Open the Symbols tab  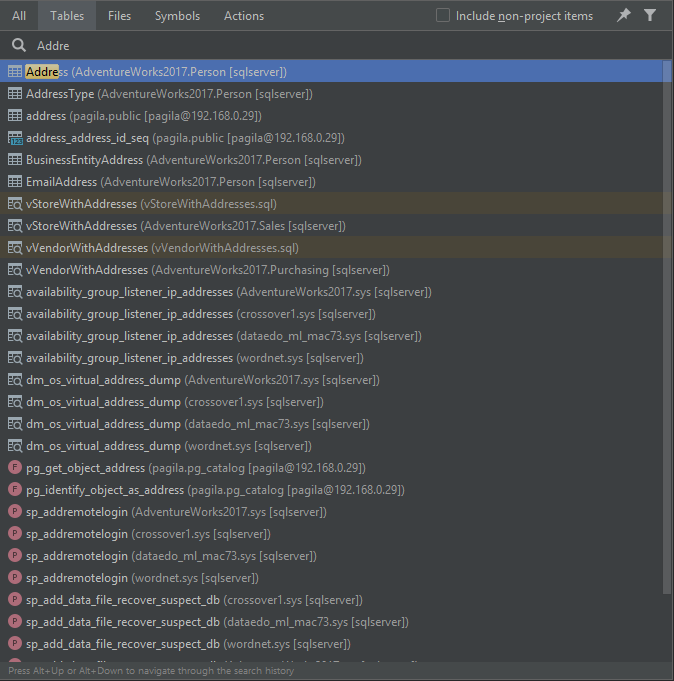(177, 16)
